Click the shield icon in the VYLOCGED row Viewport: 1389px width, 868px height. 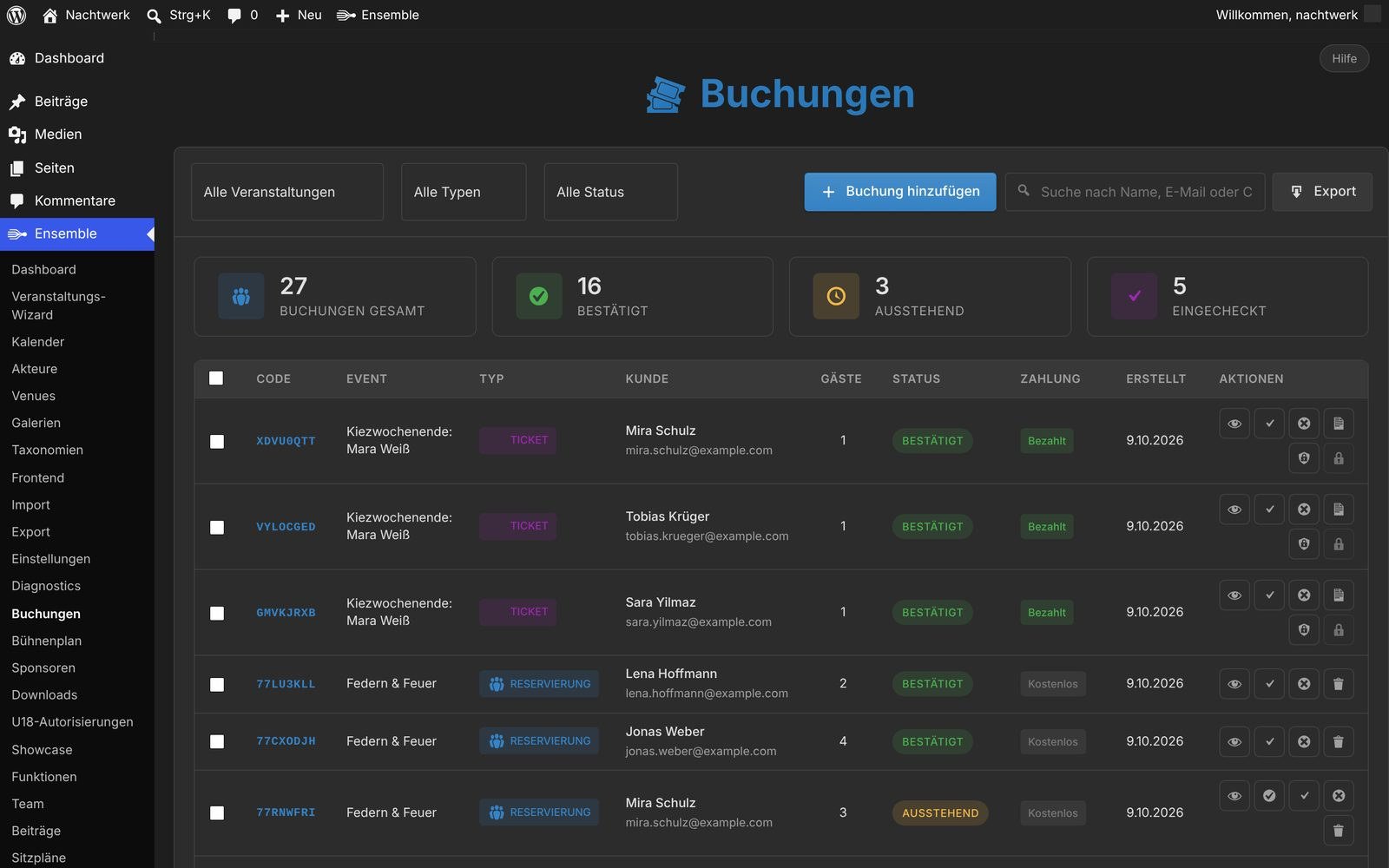pos(1304,544)
